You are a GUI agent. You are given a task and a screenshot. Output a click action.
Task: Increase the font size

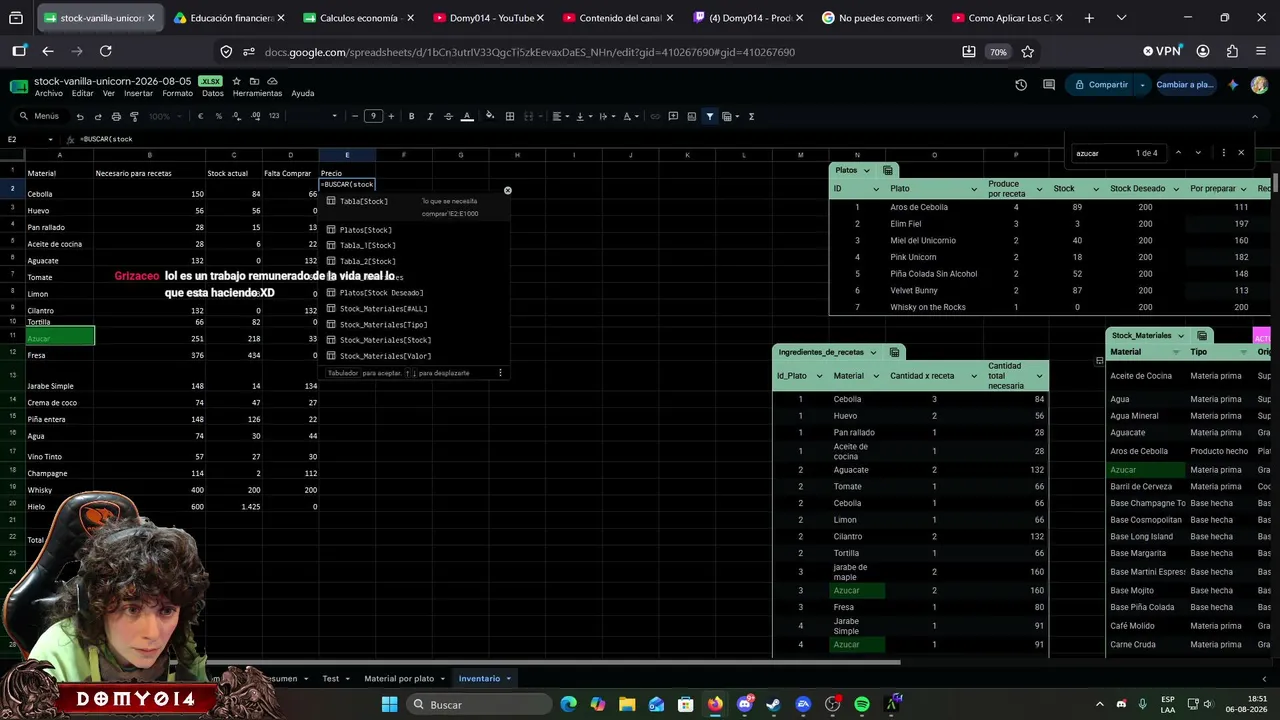(x=391, y=116)
